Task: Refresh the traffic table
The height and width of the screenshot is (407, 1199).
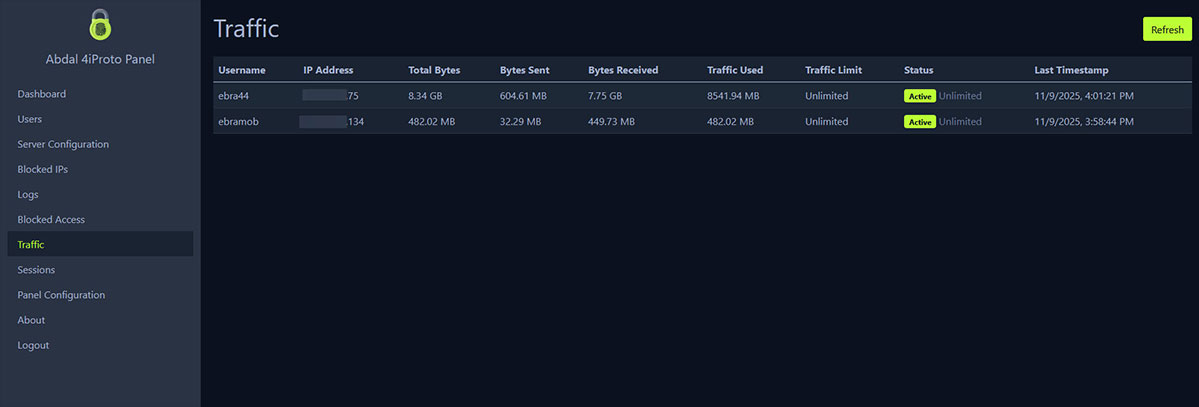Action: point(1167,29)
